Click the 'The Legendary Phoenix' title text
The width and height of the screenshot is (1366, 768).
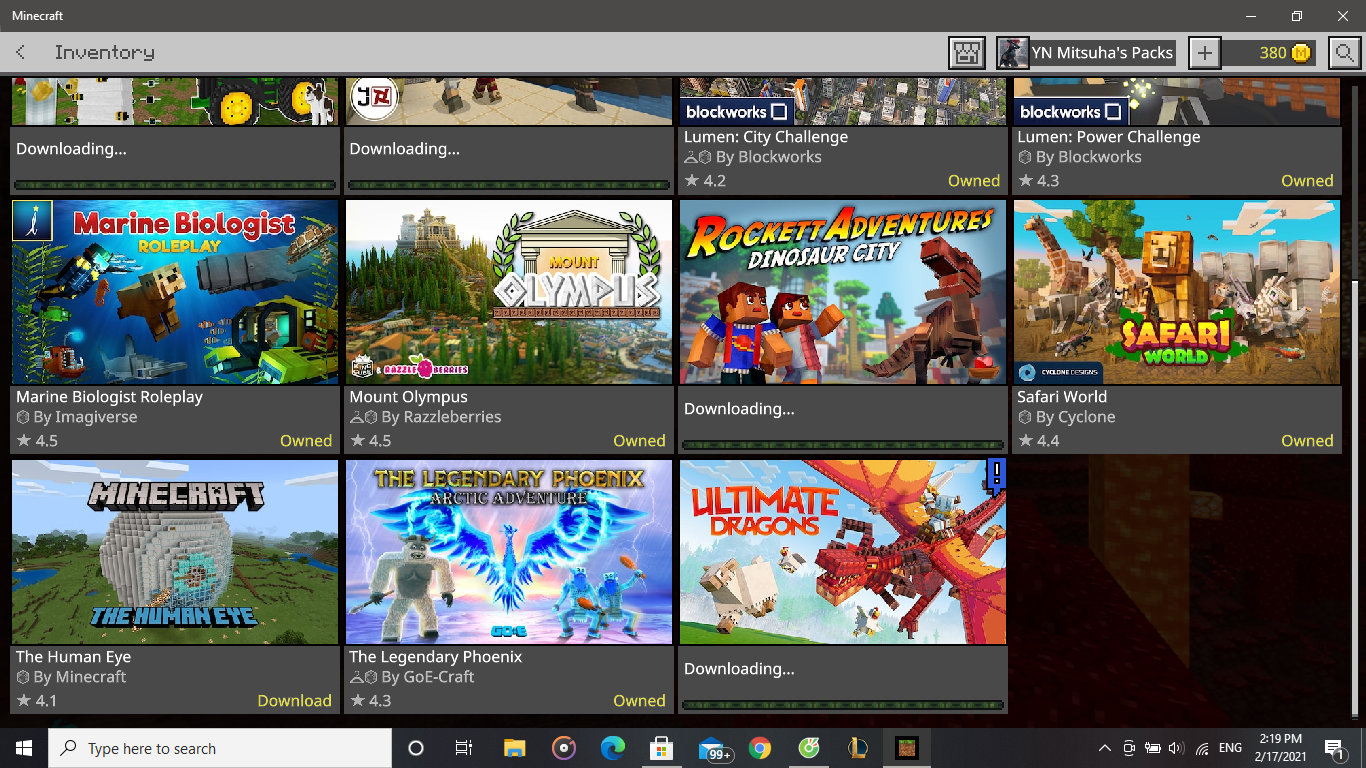(436, 657)
